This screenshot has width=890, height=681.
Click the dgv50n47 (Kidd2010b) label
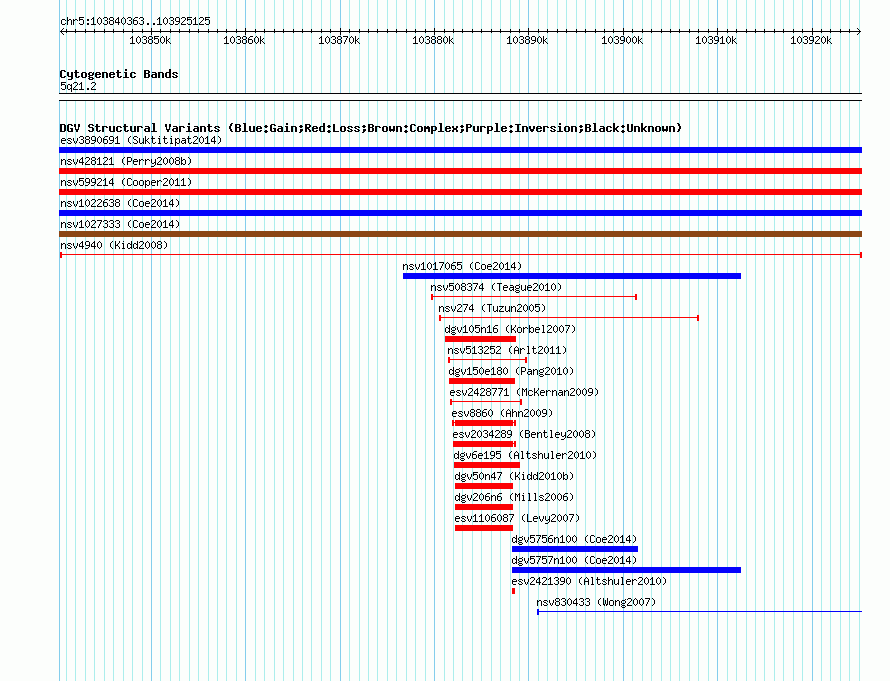click(514, 476)
